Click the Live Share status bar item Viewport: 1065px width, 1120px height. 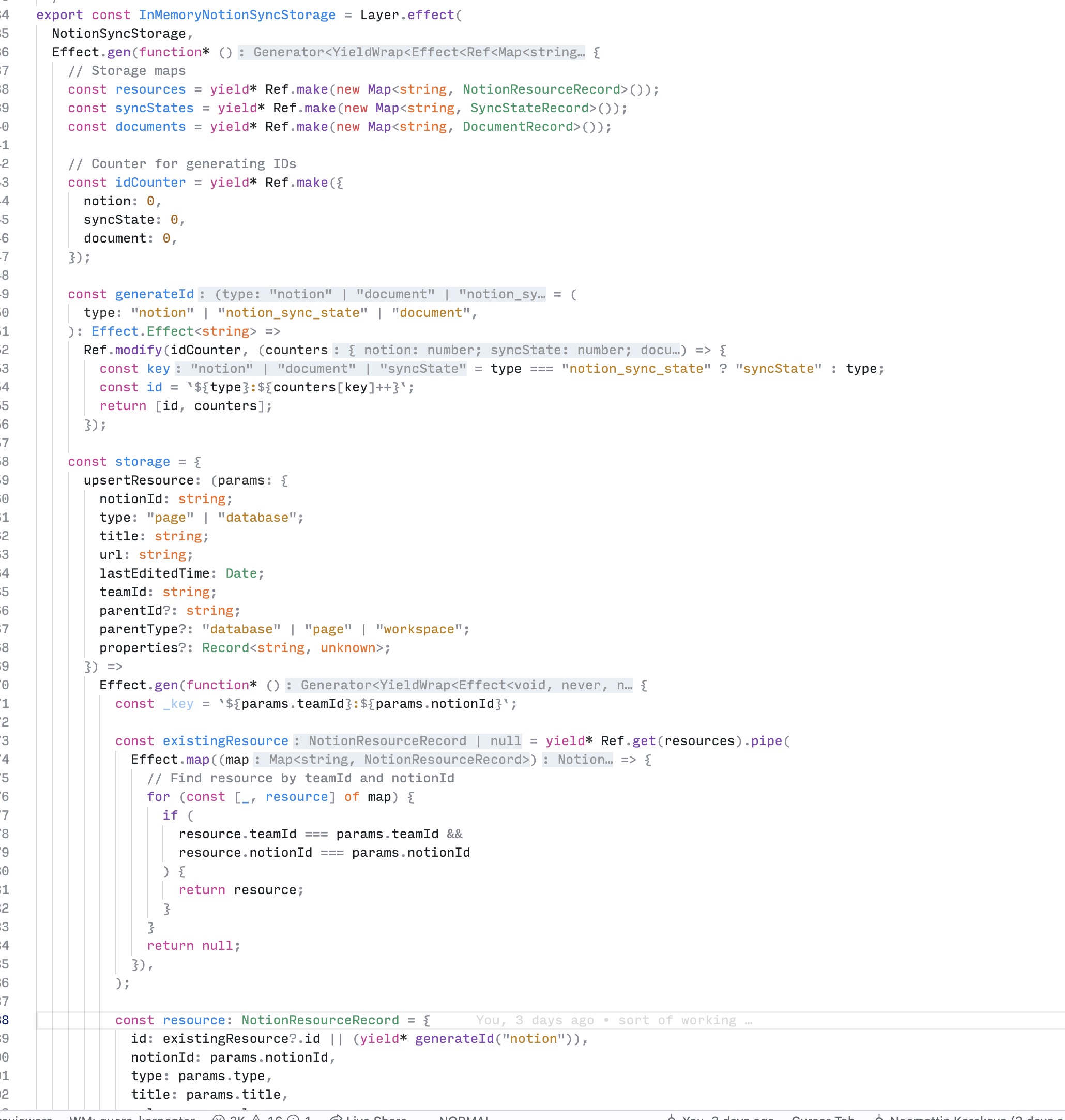369,1116
